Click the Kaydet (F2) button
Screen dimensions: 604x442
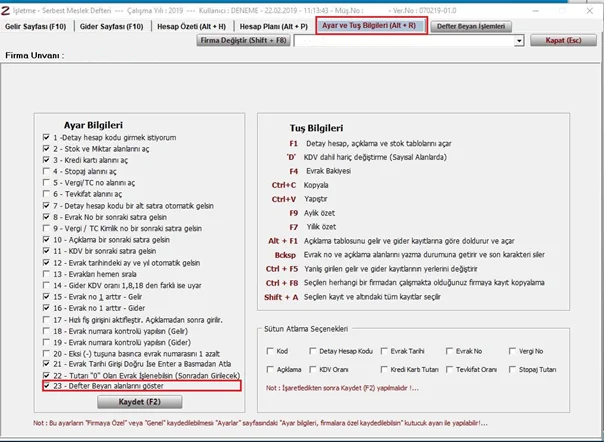(139, 402)
